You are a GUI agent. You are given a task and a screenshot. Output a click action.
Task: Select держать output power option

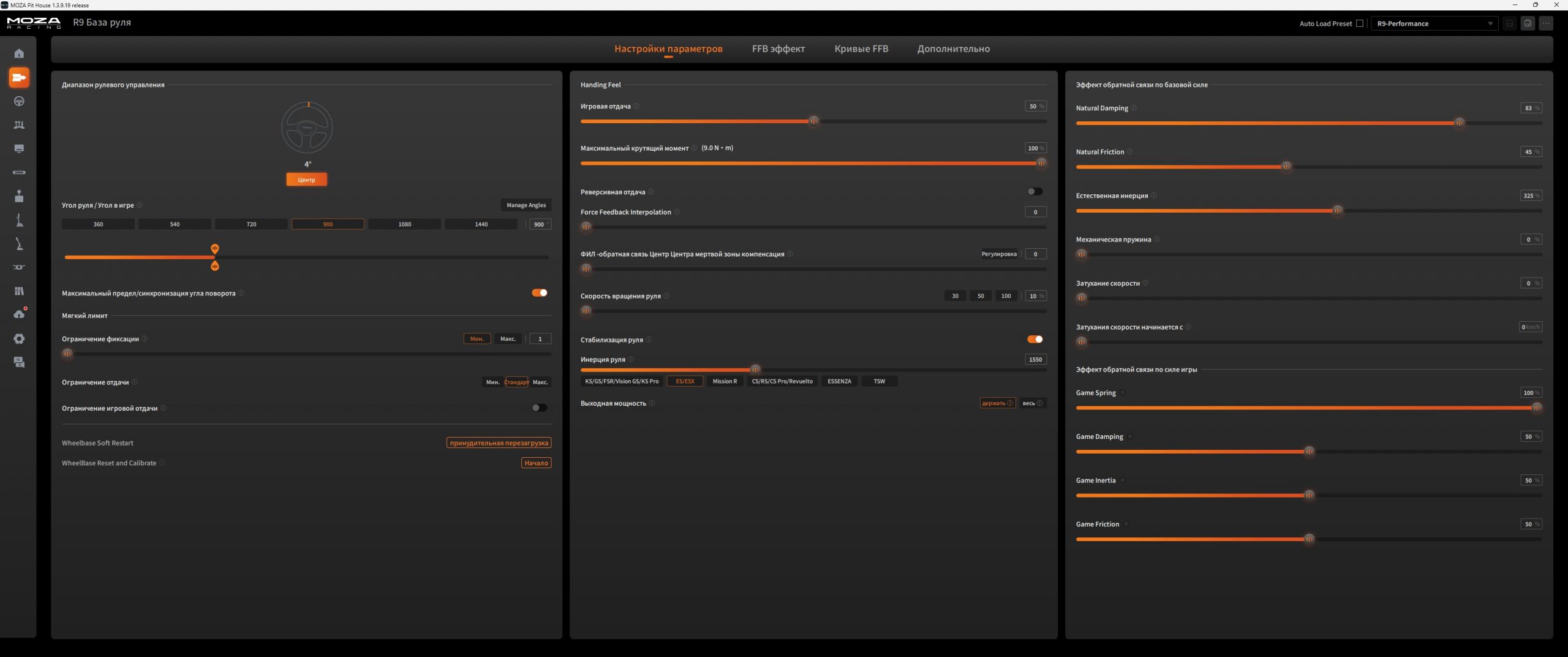tap(997, 403)
